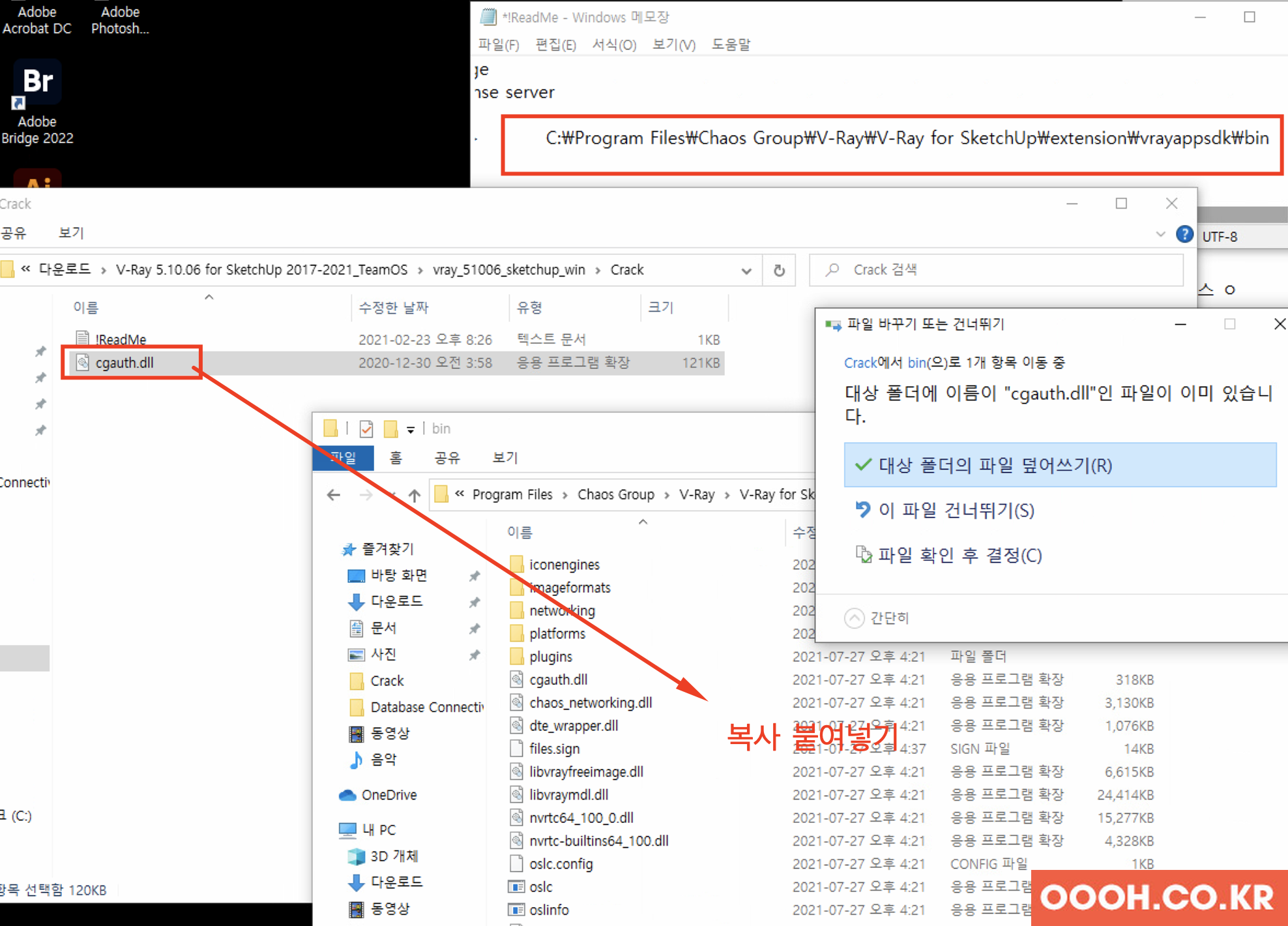Expand the Crack address bar history dropdown
Image resolution: width=1288 pixels, height=926 pixels.
pos(746,271)
